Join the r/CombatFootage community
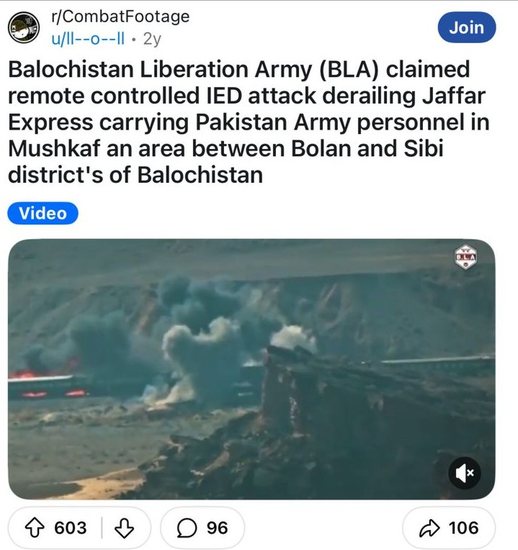This screenshot has height=550, width=518. point(467,27)
